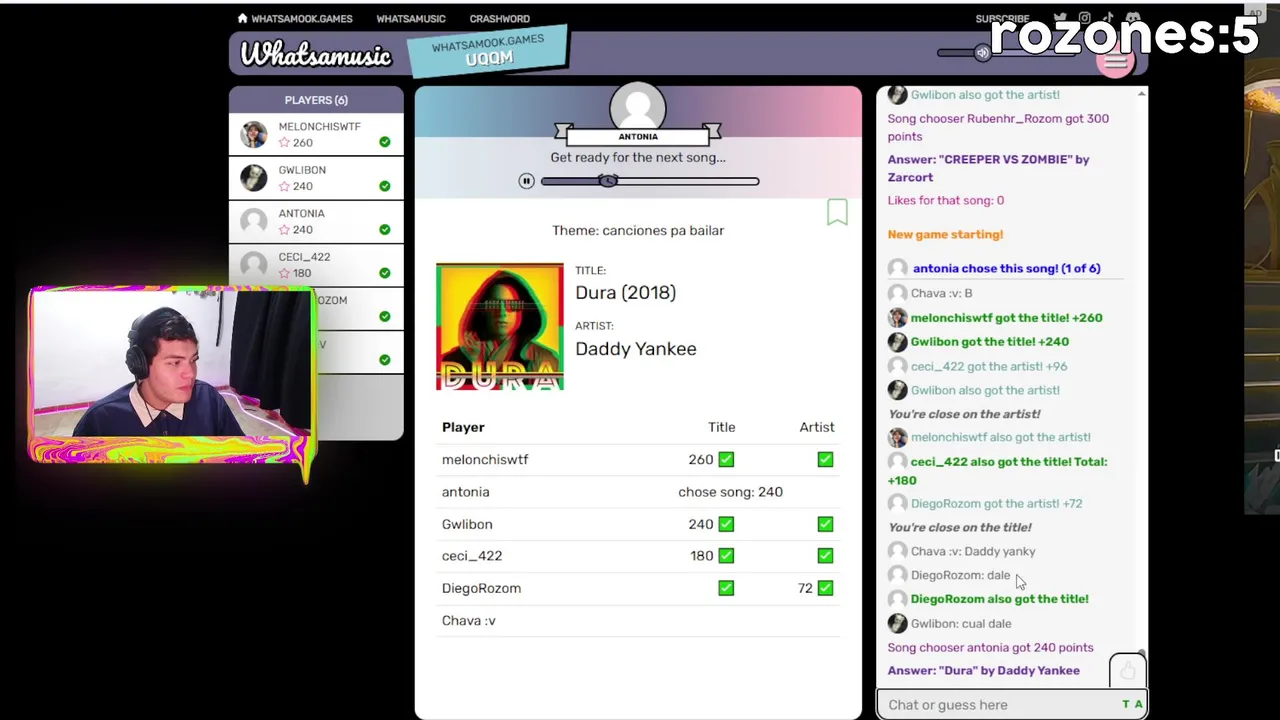Click green ready check for ANTONIA player

[385, 229]
